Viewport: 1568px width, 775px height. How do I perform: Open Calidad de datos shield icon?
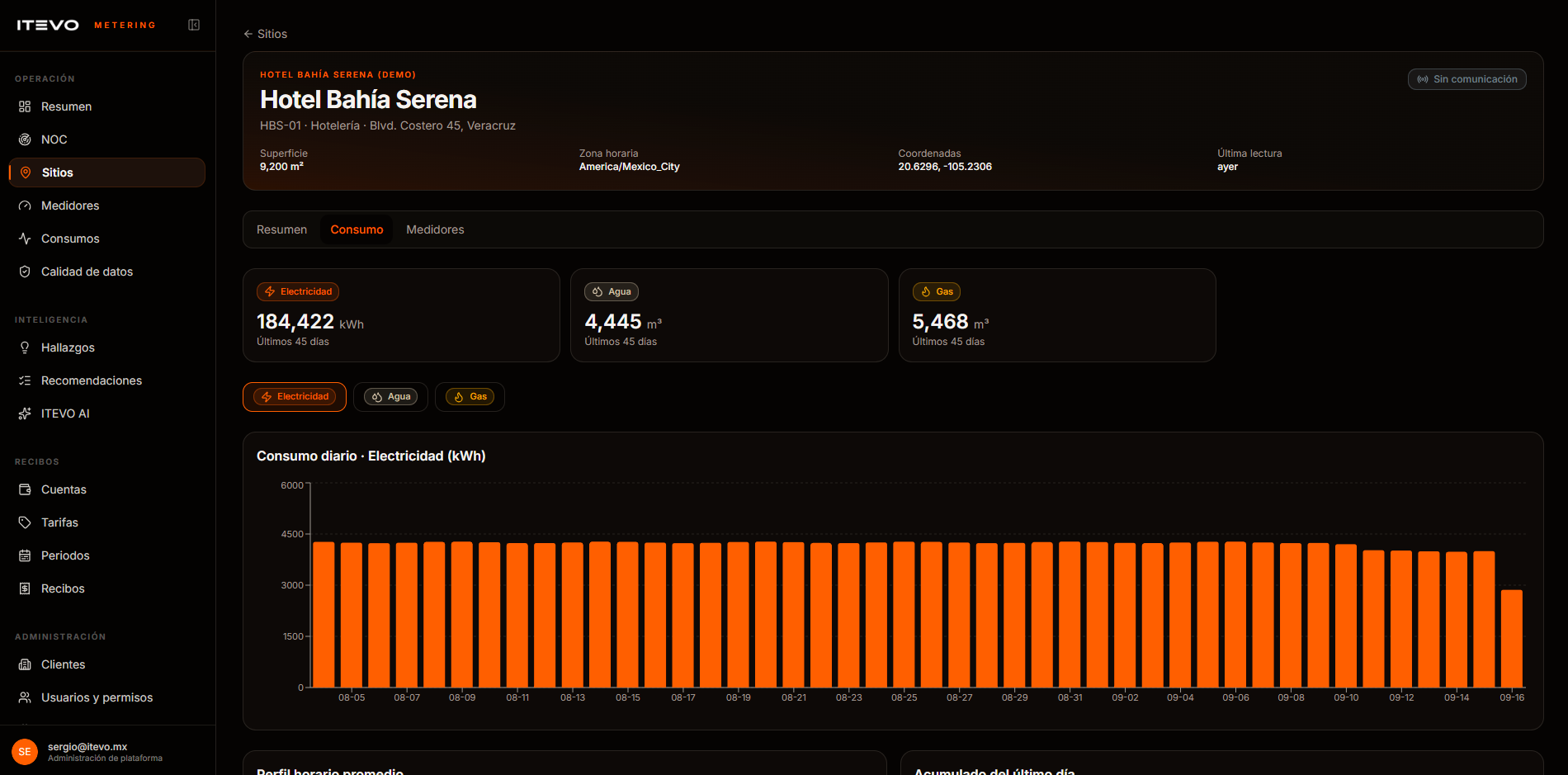25,272
